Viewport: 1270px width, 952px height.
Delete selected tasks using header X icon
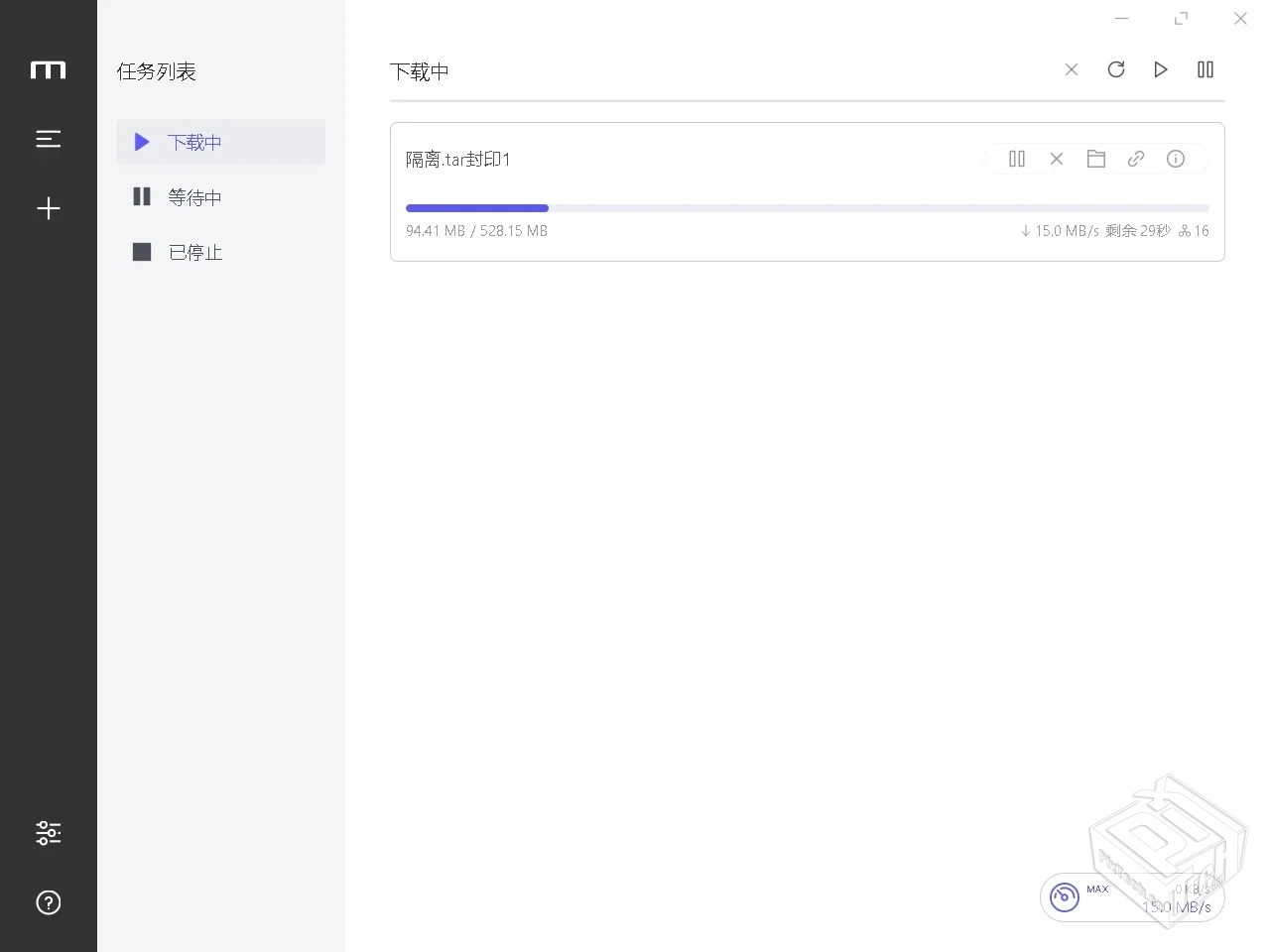coord(1072,69)
